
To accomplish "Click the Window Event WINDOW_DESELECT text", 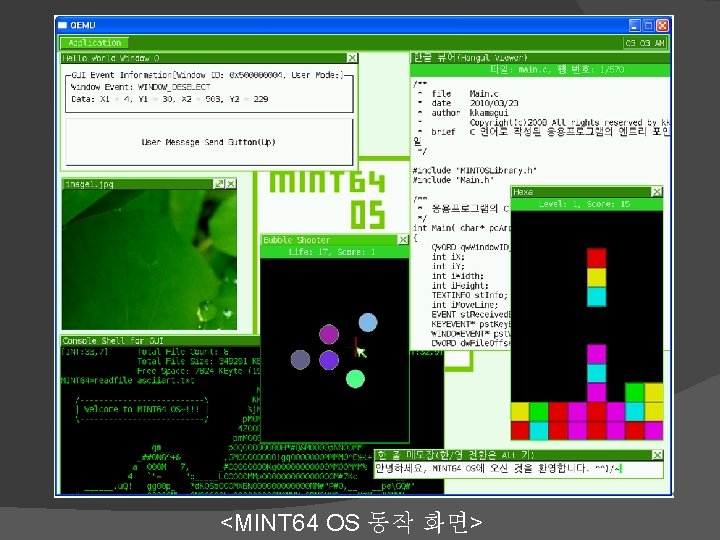I will point(141,87).
